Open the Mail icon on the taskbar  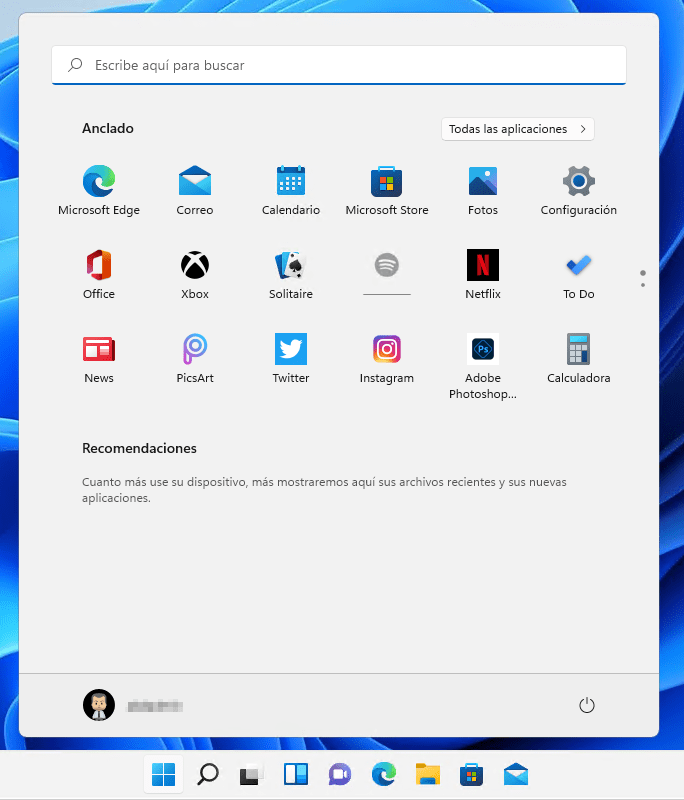516,774
